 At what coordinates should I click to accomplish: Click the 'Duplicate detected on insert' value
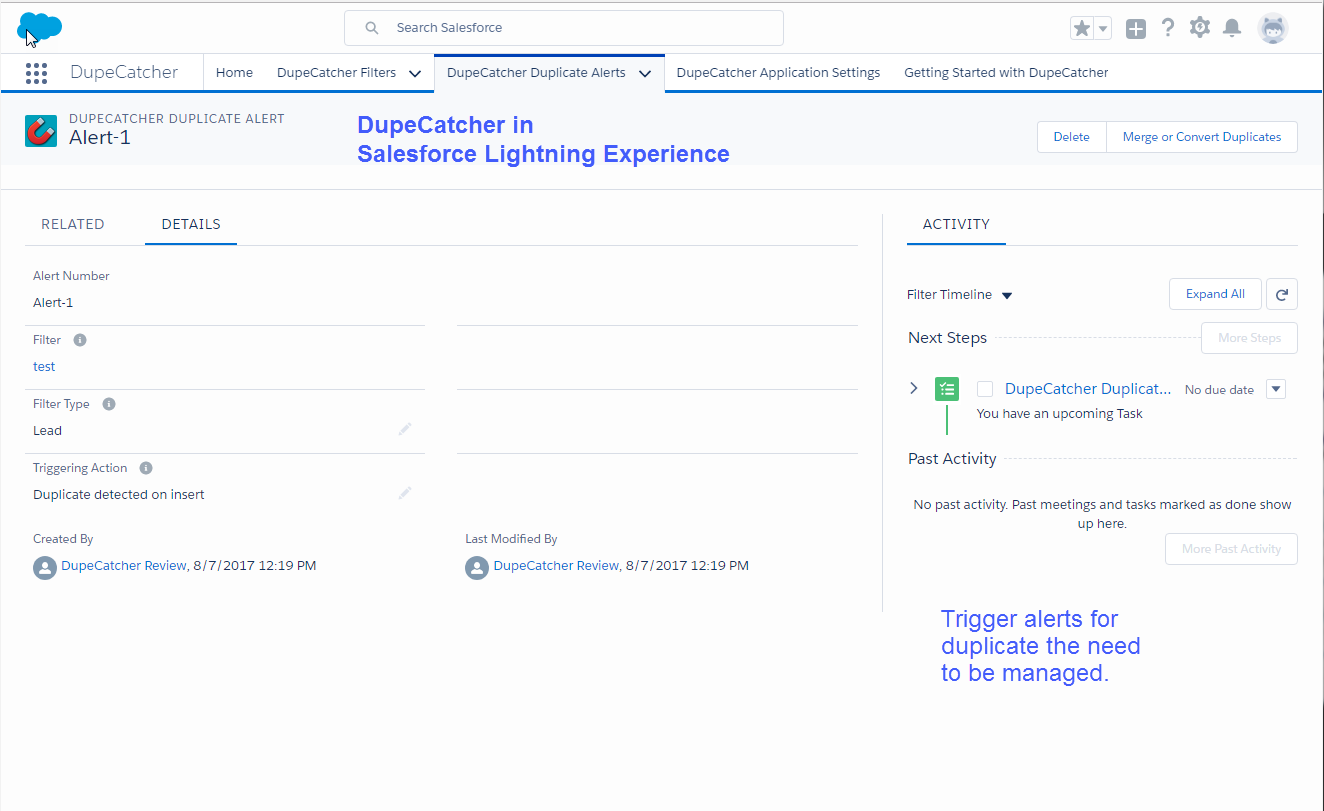(x=119, y=494)
